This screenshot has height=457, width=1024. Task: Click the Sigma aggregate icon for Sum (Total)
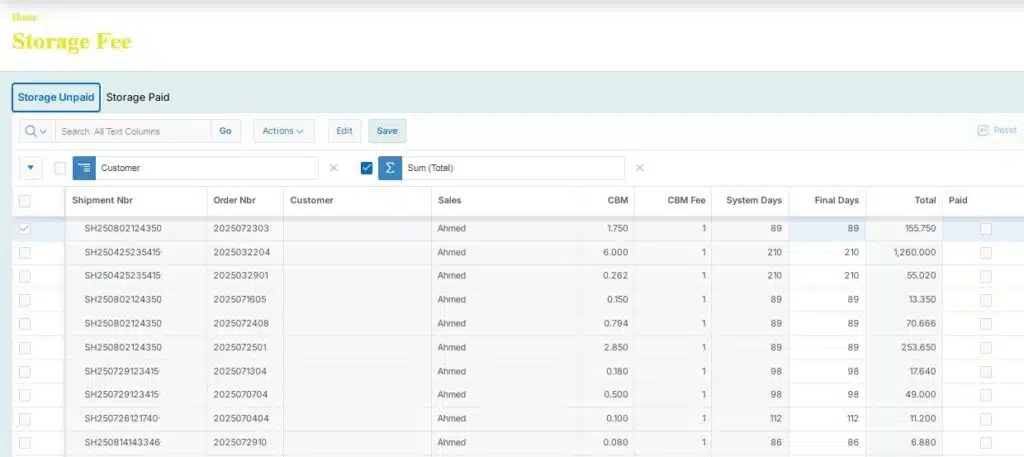[x=390, y=168]
